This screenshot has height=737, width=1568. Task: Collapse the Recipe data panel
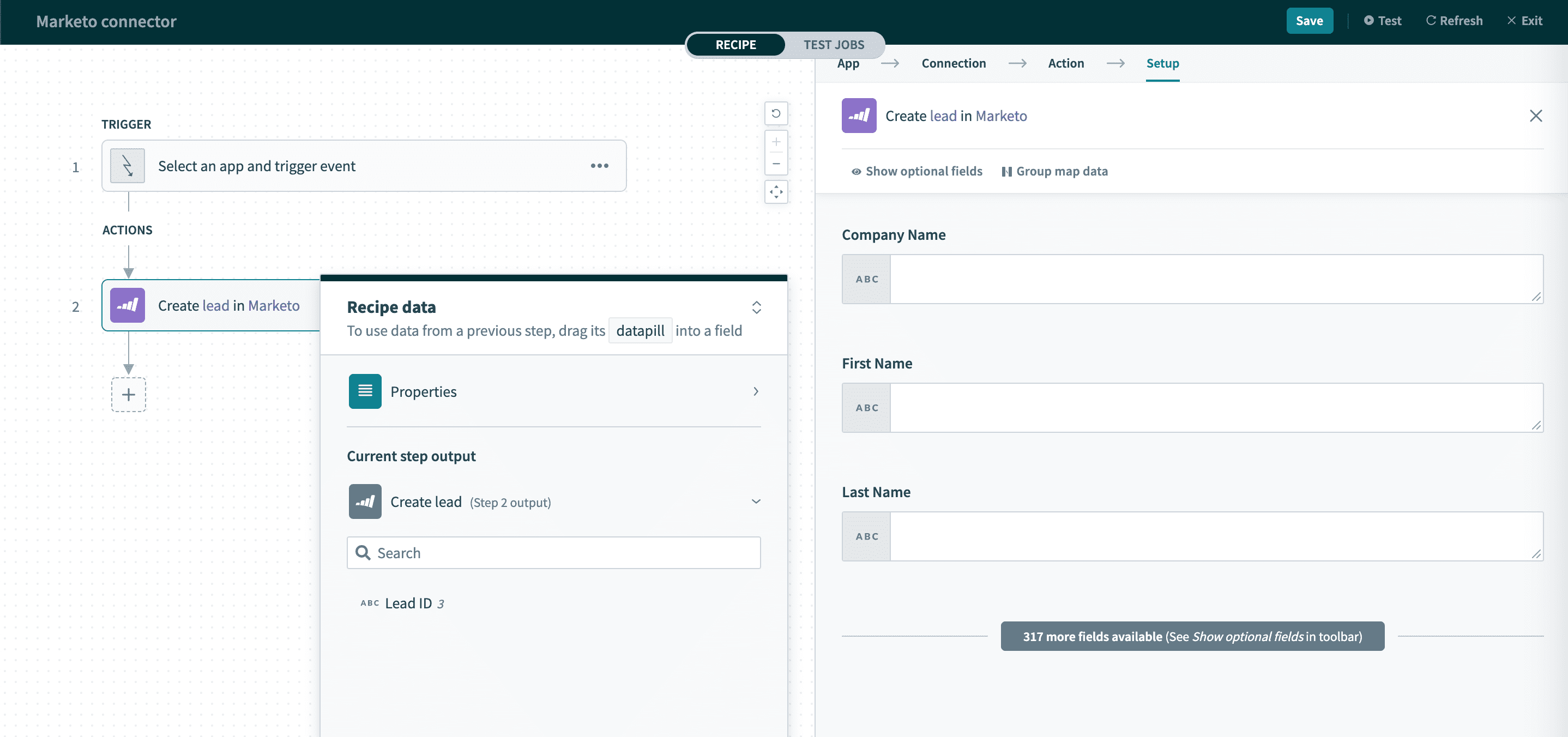coord(756,307)
